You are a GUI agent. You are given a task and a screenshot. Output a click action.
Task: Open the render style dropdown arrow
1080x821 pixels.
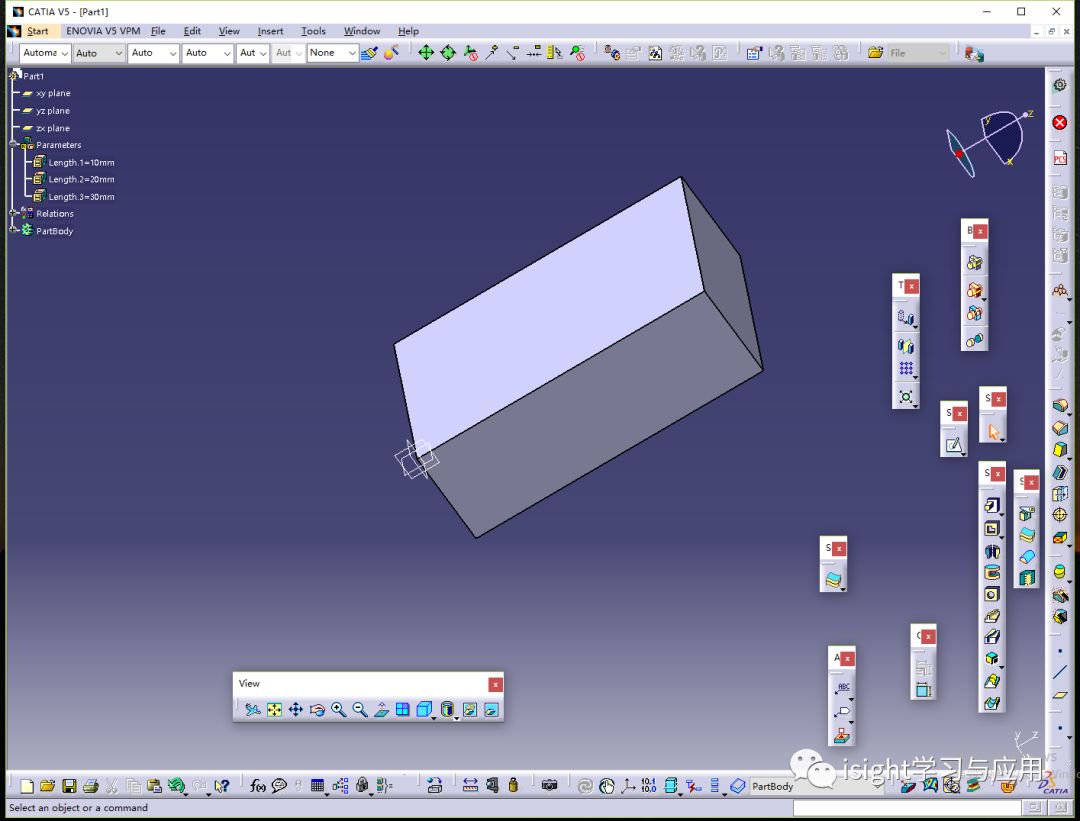455,717
